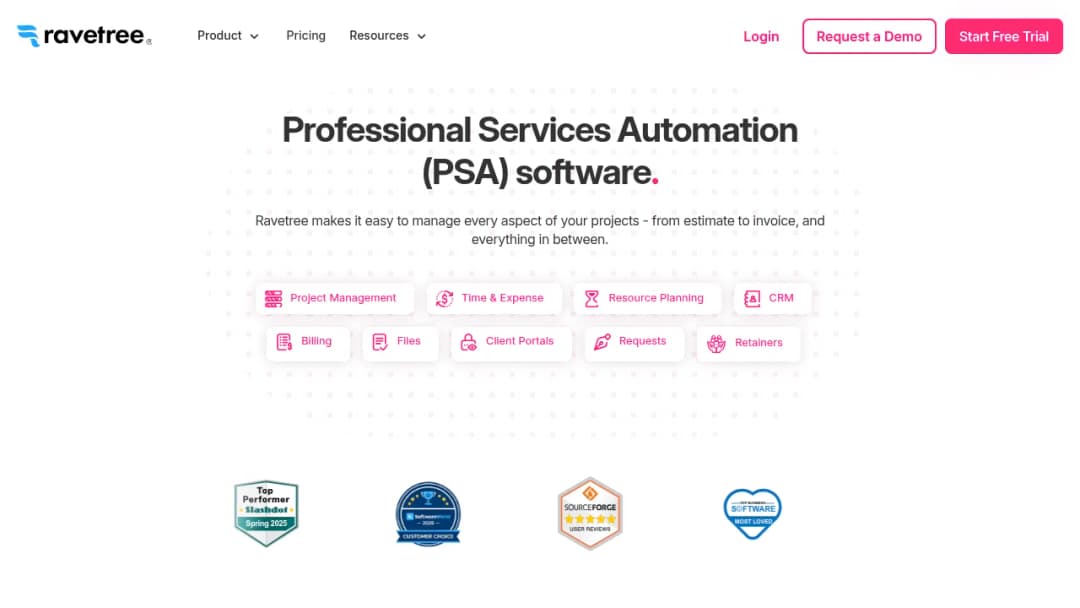Expand the Resources dropdown chevron
Viewport: 1080px width, 608px height.
click(x=422, y=36)
